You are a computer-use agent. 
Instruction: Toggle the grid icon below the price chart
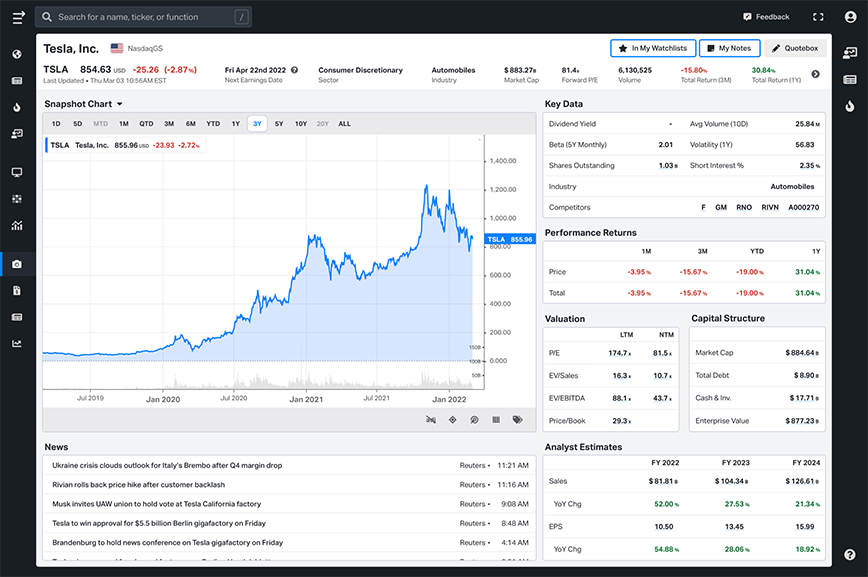click(x=496, y=420)
